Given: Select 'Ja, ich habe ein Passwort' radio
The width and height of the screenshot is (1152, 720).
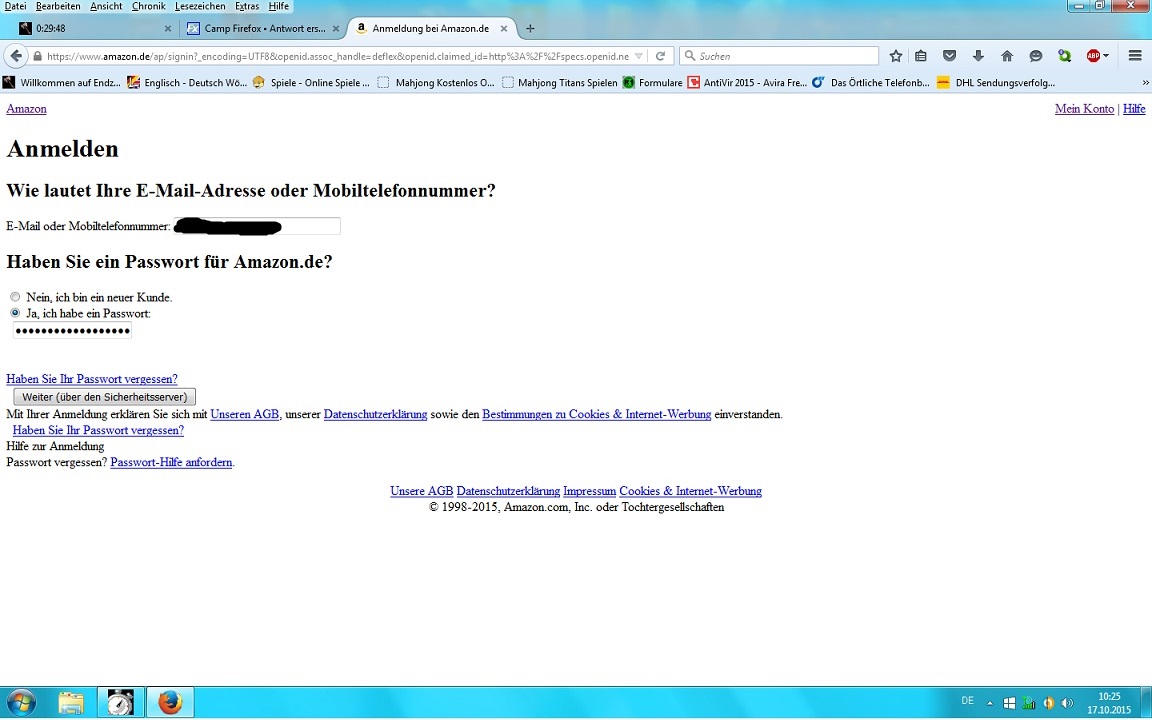Looking at the screenshot, I should pyautogui.click(x=15, y=313).
